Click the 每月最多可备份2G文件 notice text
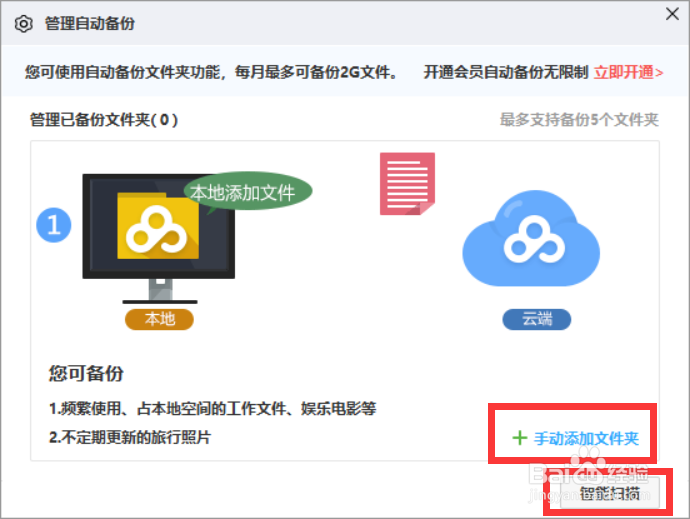Viewport: 690px width, 519px height. 316,72
